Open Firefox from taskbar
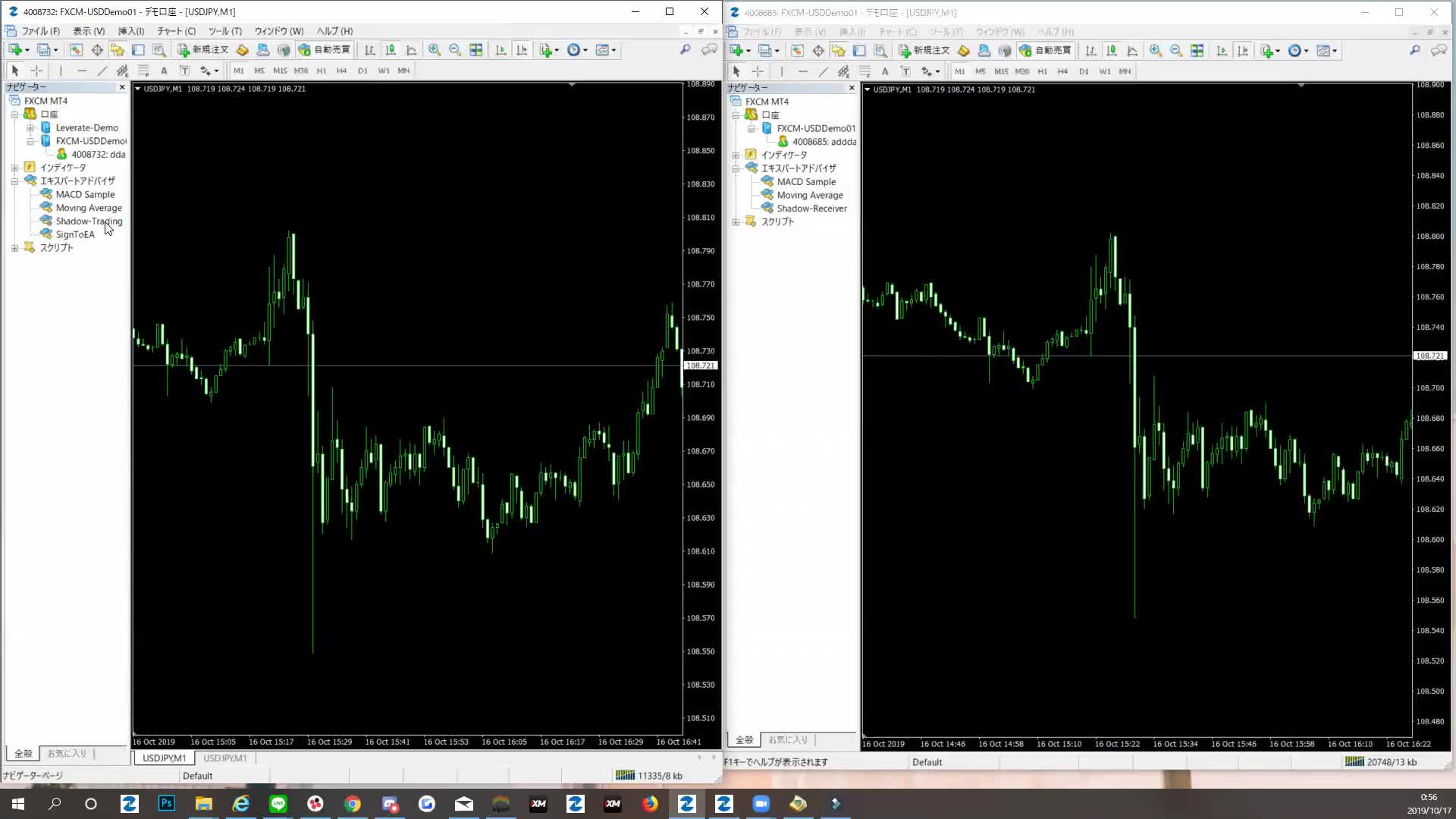The height and width of the screenshot is (819, 1456). click(650, 804)
